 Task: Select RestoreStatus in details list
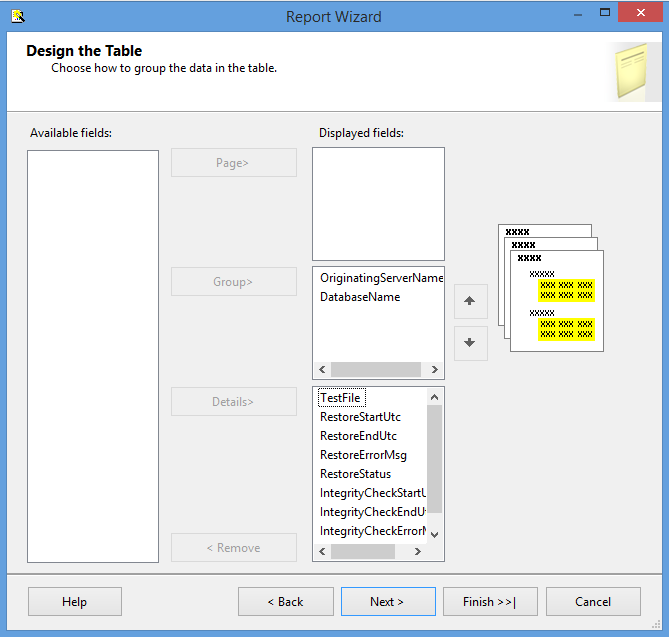[x=355, y=474]
